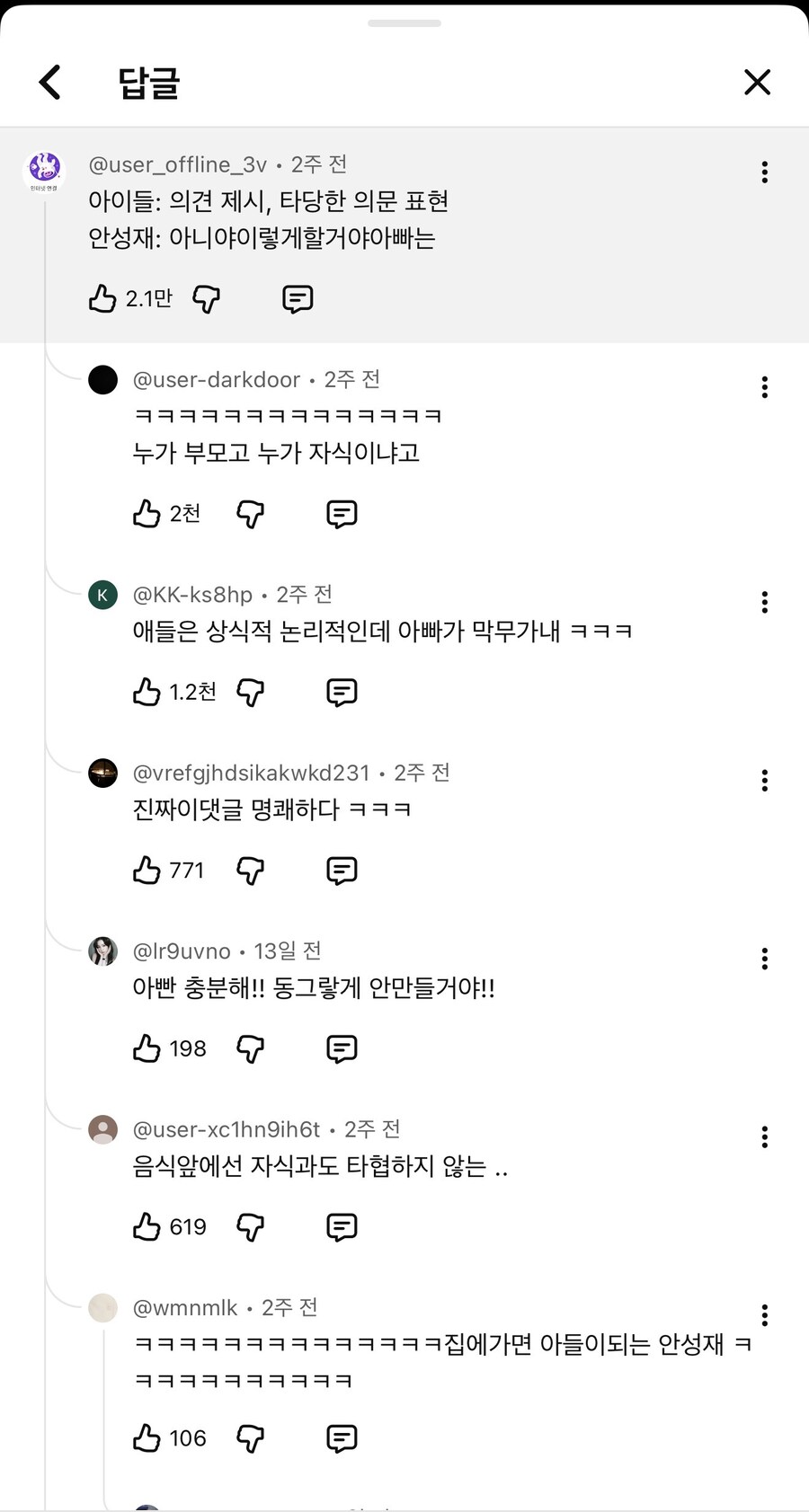This screenshot has width=809, height=1512.
Task: Open the reply icon under the pinned top comment
Action: pyautogui.click(x=297, y=298)
